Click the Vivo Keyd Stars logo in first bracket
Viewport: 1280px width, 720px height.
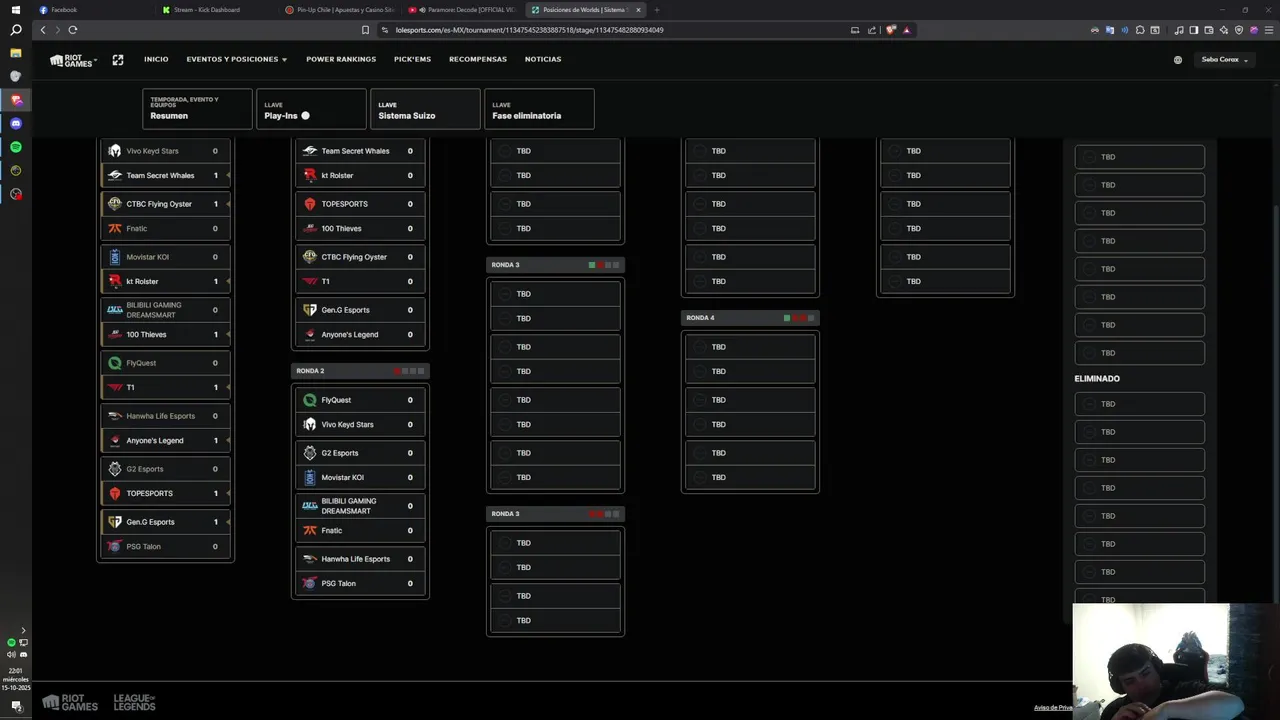pos(114,151)
